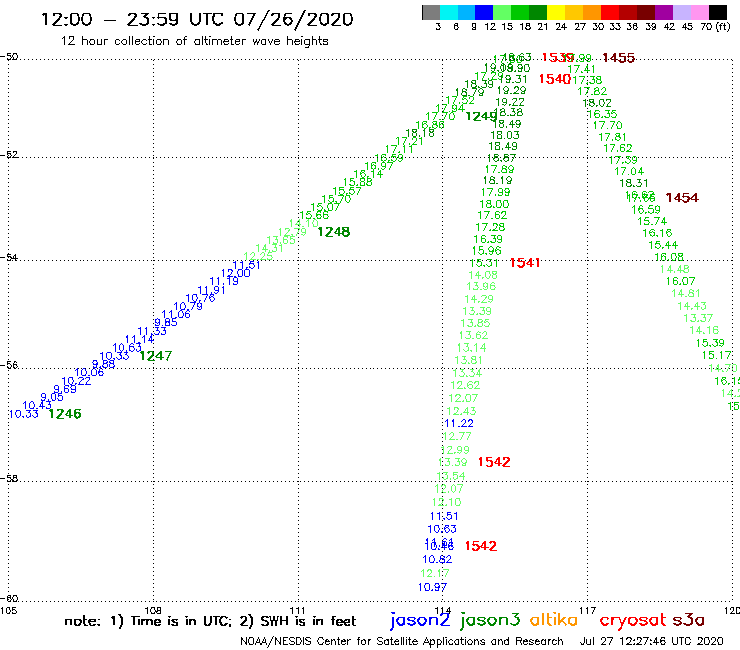740x650 pixels.
Task: Select the bright red 30-33 ft swatch
Action: (610, 12)
